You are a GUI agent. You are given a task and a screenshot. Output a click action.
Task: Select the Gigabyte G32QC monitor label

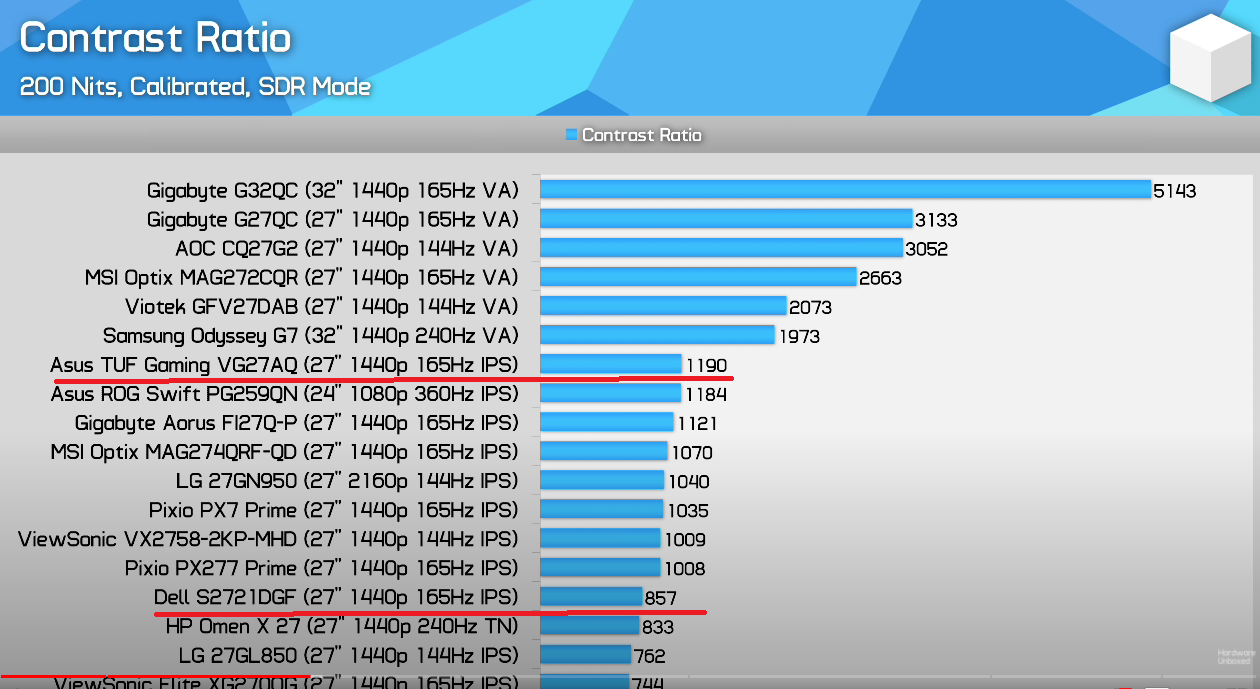click(x=333, y=190)
